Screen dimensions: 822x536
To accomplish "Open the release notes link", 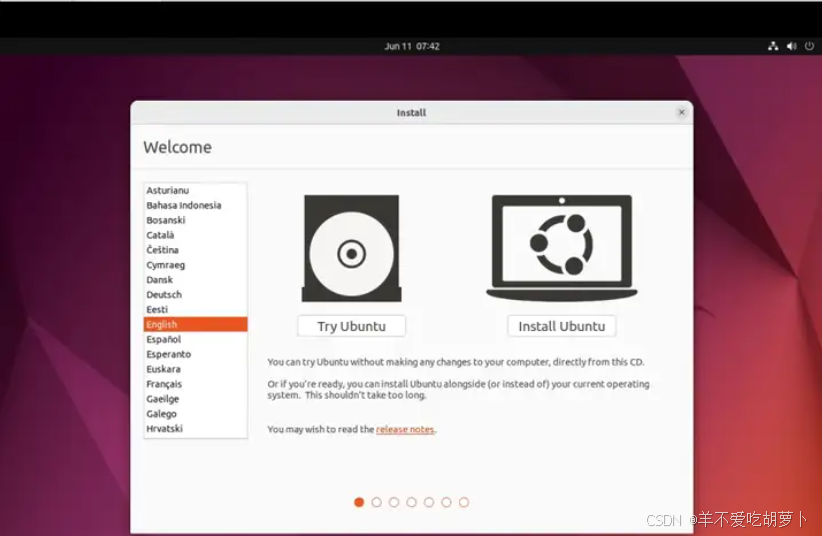I will point(405,429).
